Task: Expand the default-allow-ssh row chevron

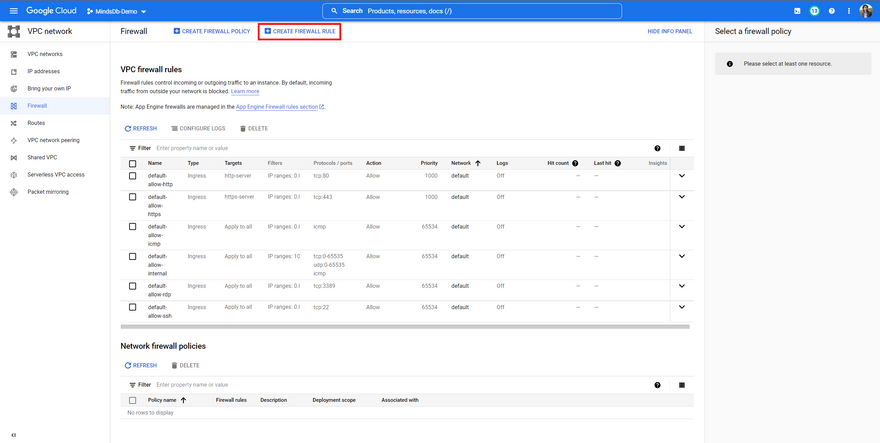Action: (682, 307)
